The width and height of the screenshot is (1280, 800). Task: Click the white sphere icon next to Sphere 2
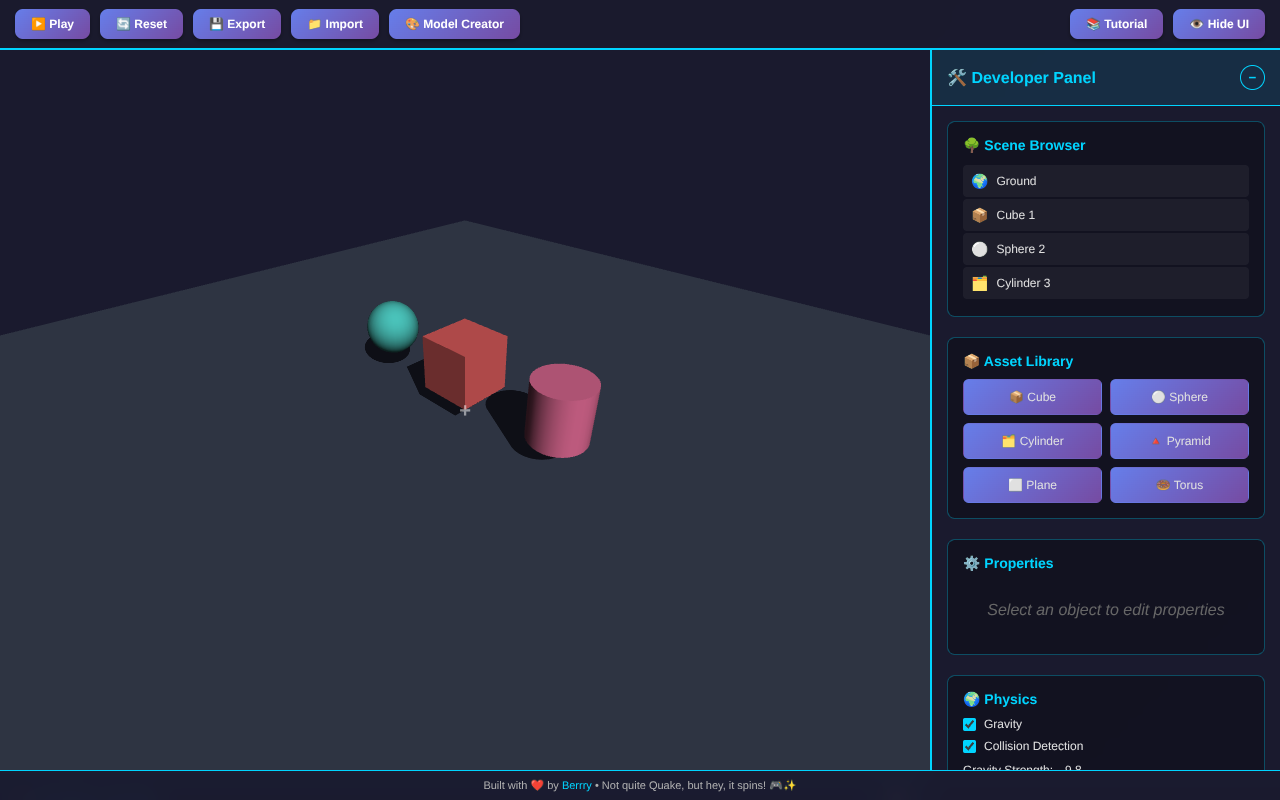(979, 249)
